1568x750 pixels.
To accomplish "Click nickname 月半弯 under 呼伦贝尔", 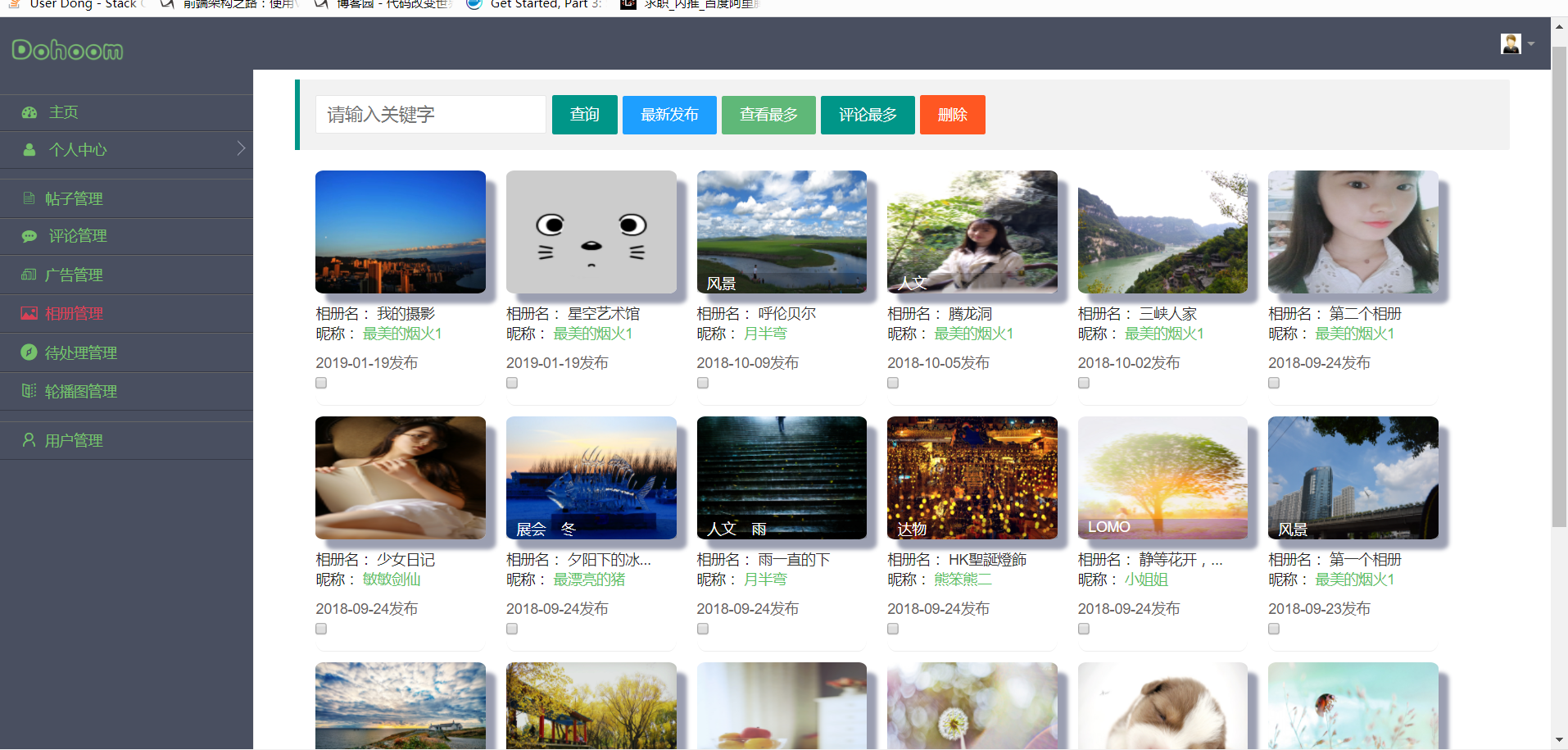I will coord(765,334).
